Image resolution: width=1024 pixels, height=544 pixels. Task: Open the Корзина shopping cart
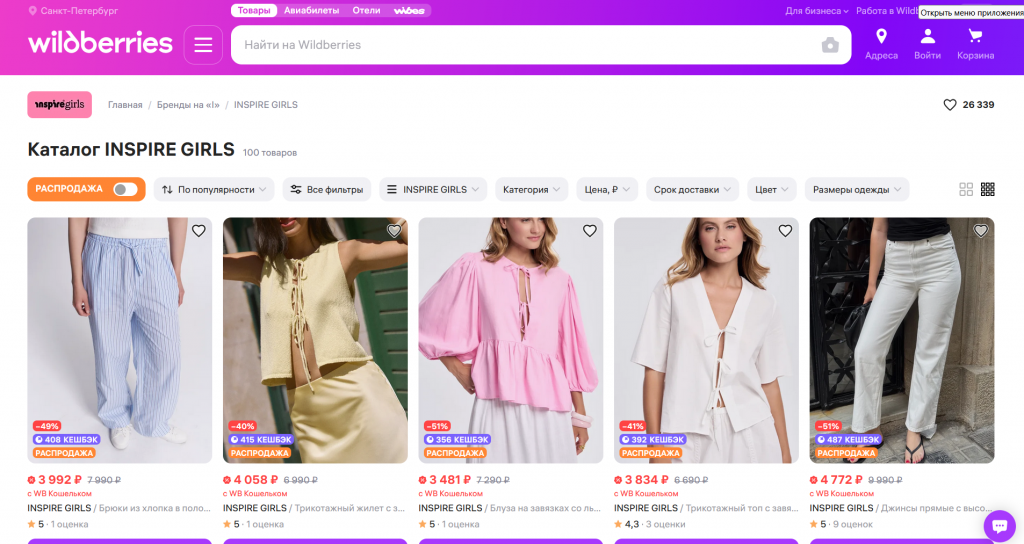pos(976,44)
